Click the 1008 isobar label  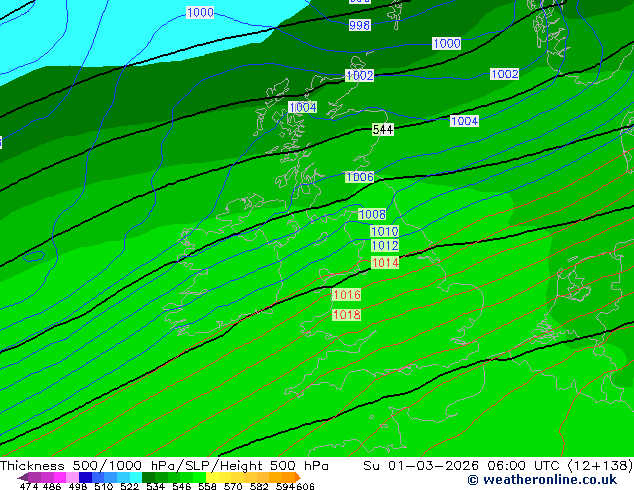372,214
